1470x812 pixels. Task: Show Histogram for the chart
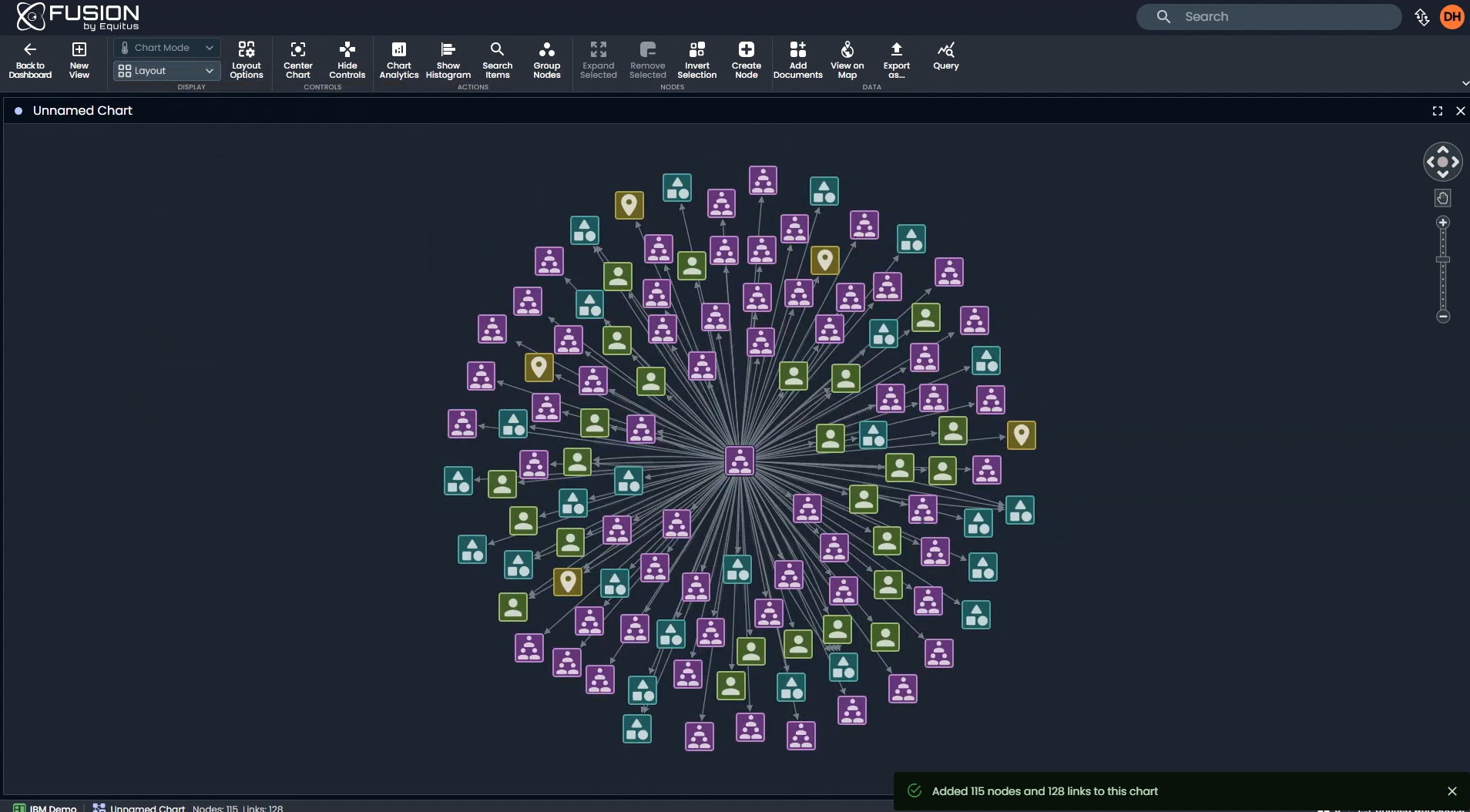tap(448, 60)
